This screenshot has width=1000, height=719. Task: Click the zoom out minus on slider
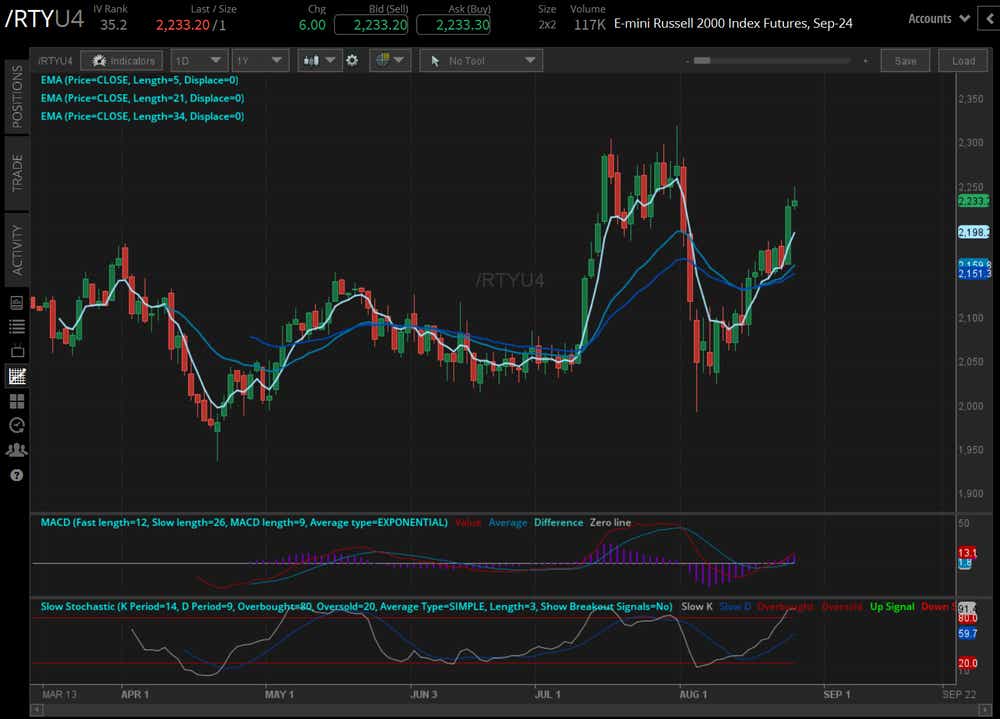(688, 61)
